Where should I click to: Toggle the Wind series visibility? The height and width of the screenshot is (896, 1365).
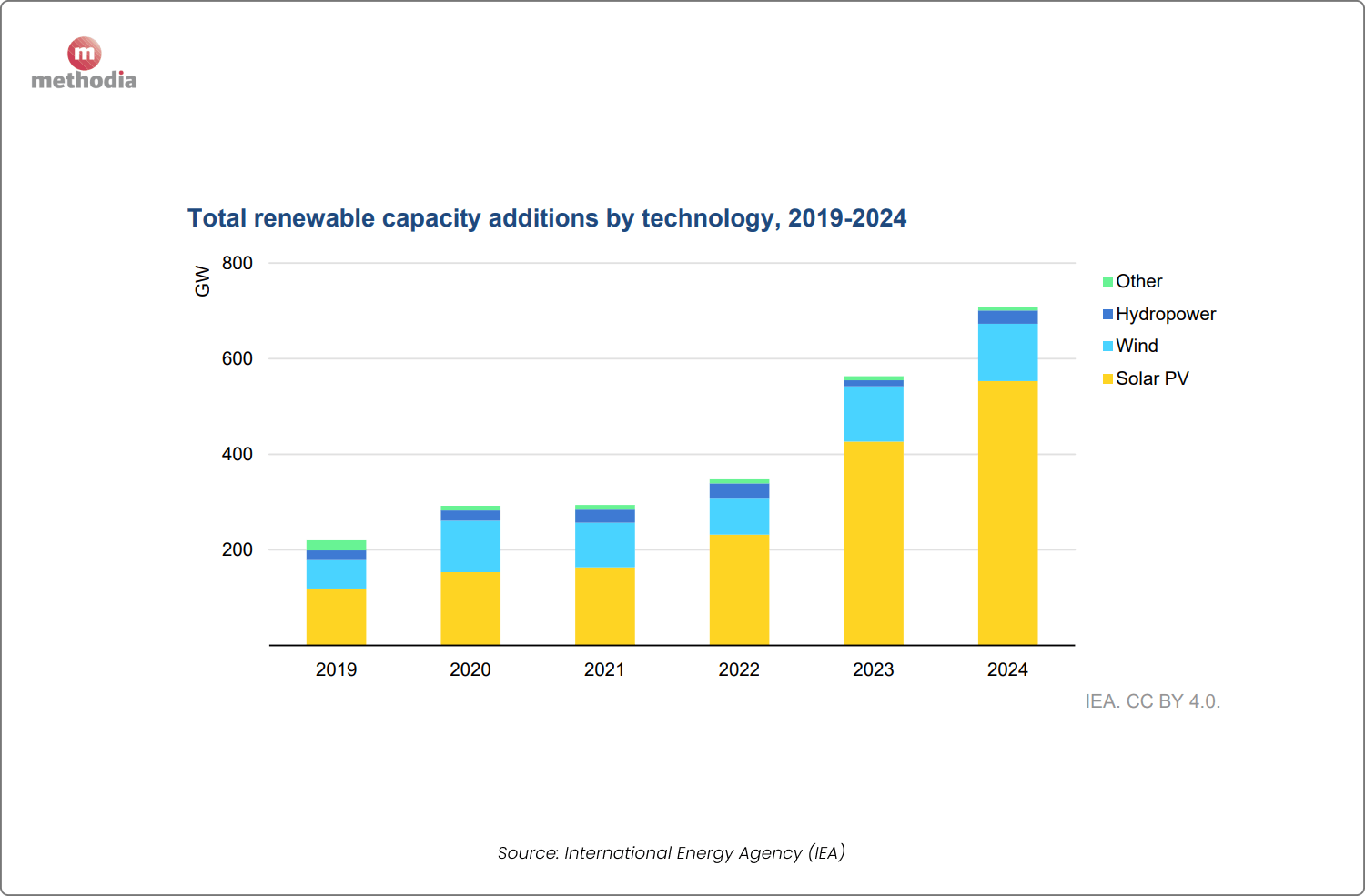click(1137, 346)
